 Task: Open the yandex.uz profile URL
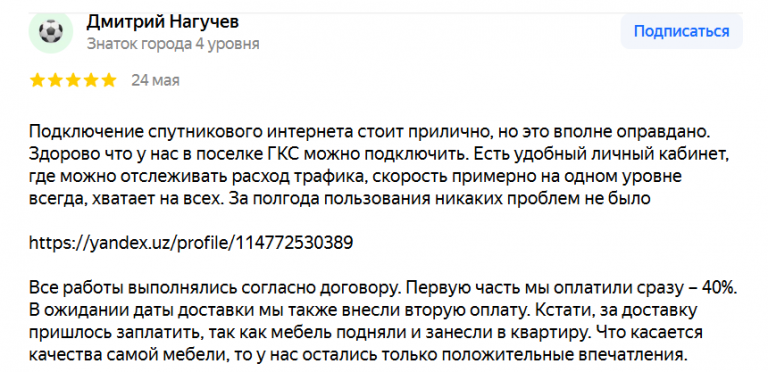point(191,243)
